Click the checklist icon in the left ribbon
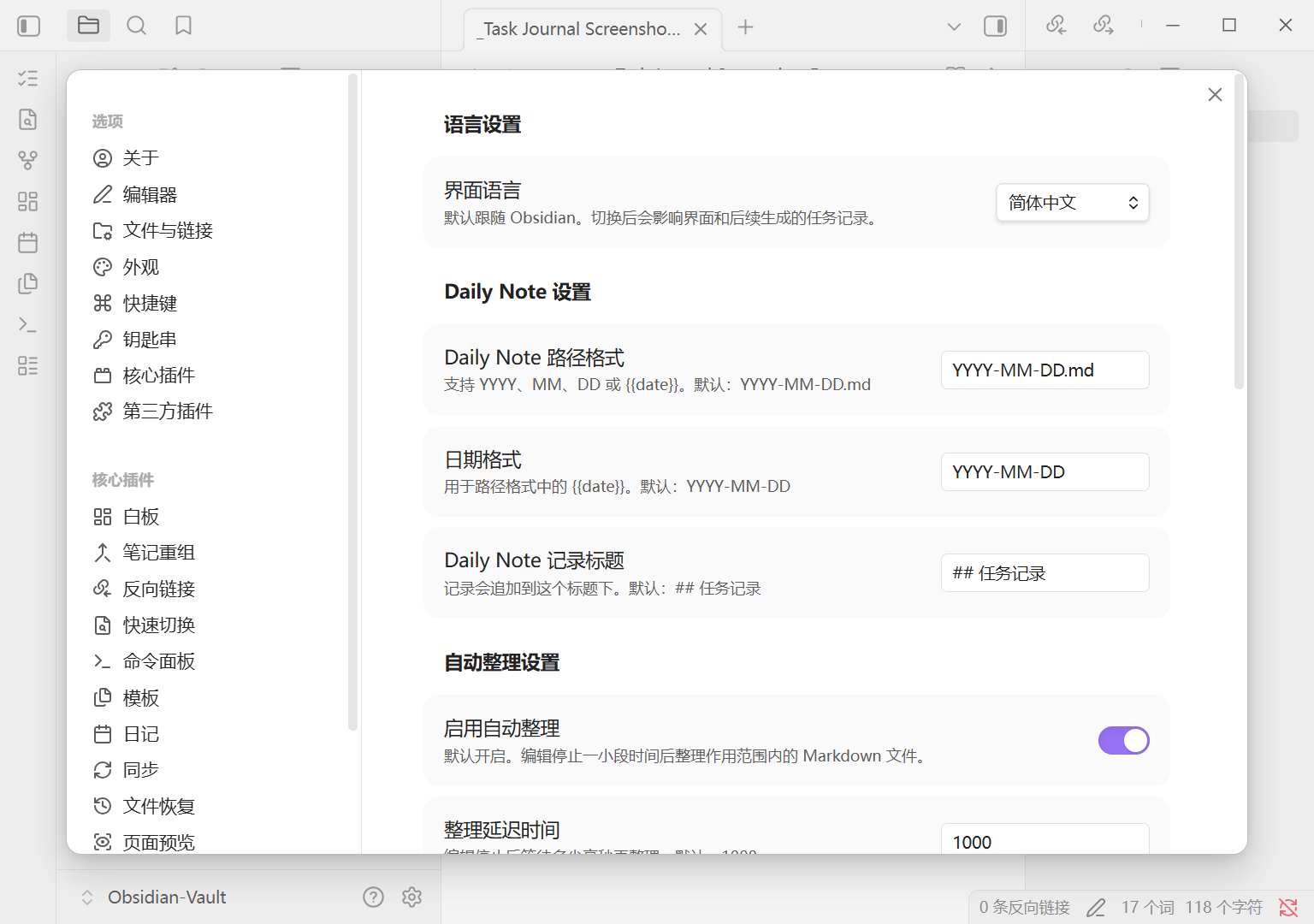Screen dimensions: 1314x924 pos(28,79)
